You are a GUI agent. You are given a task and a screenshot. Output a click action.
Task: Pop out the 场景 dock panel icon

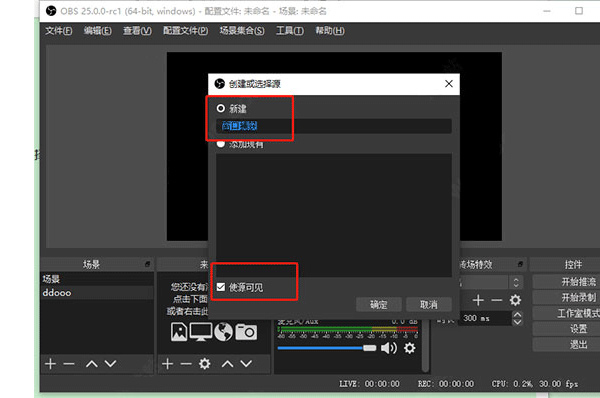click(x=147, y=264)
